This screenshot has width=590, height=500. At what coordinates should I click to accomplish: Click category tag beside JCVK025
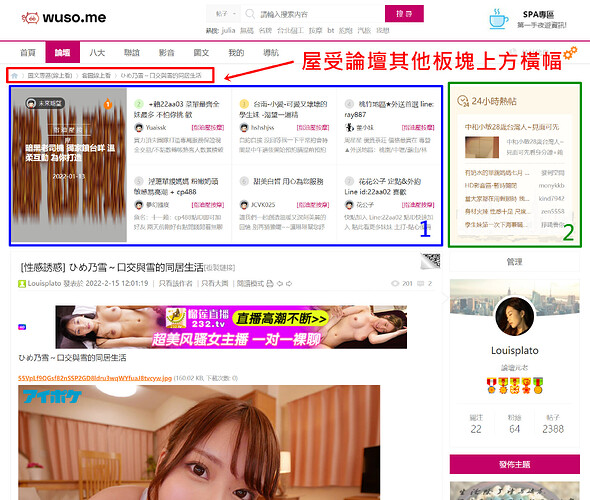click(x=313, y=205)
